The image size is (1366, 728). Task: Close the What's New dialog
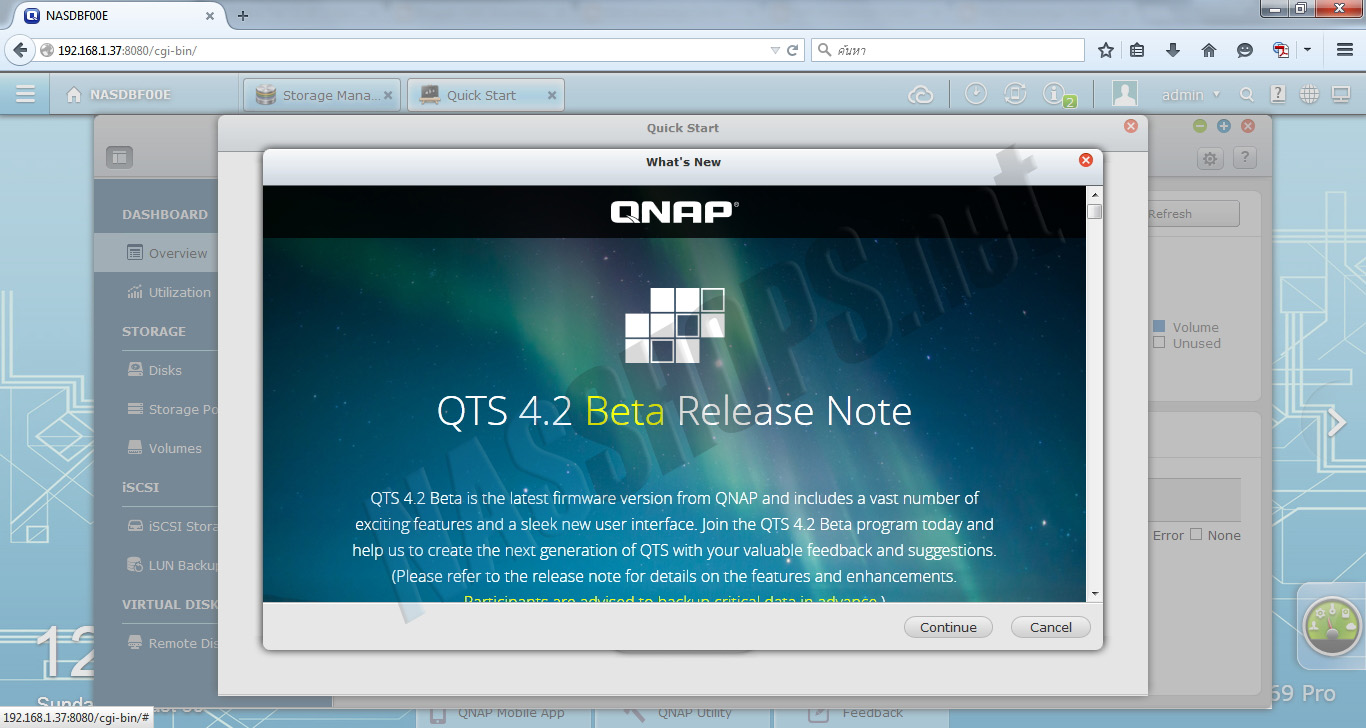tap(1085, 160)
